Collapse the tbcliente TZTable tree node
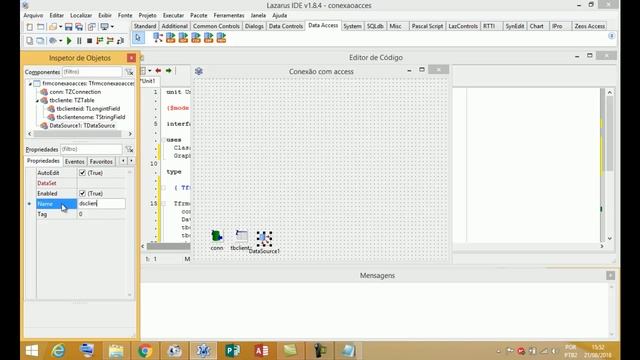This screenshot has width=640, height=360. pyautogui.click(x=37, y=100)
